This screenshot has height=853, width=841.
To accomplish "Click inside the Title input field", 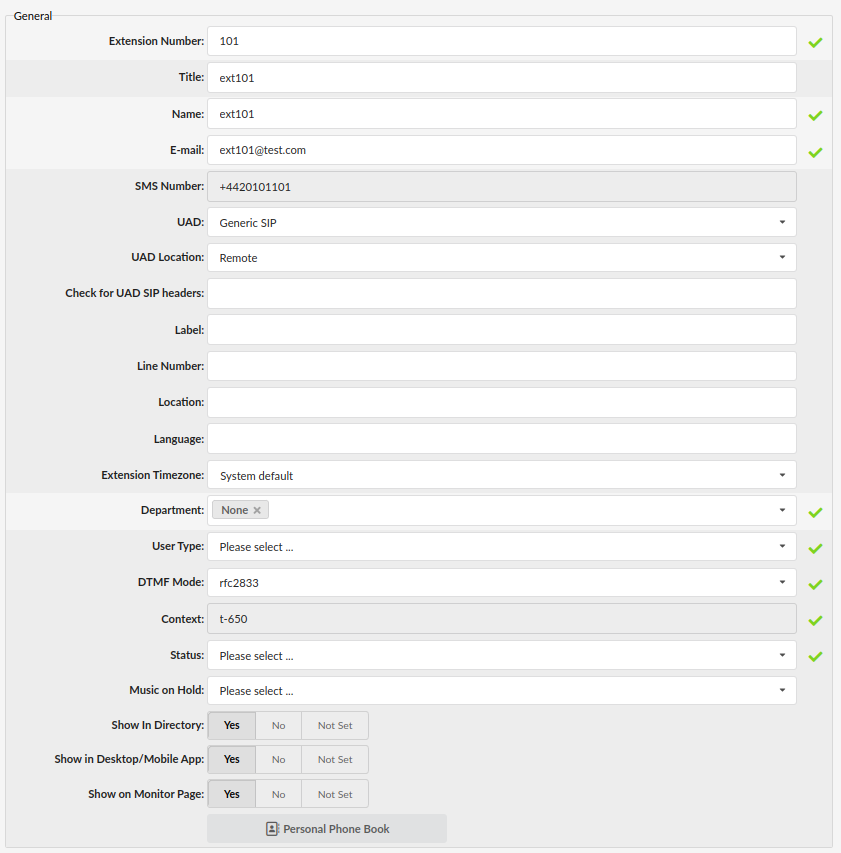I will pyautogui.click(x=500, y=77).
